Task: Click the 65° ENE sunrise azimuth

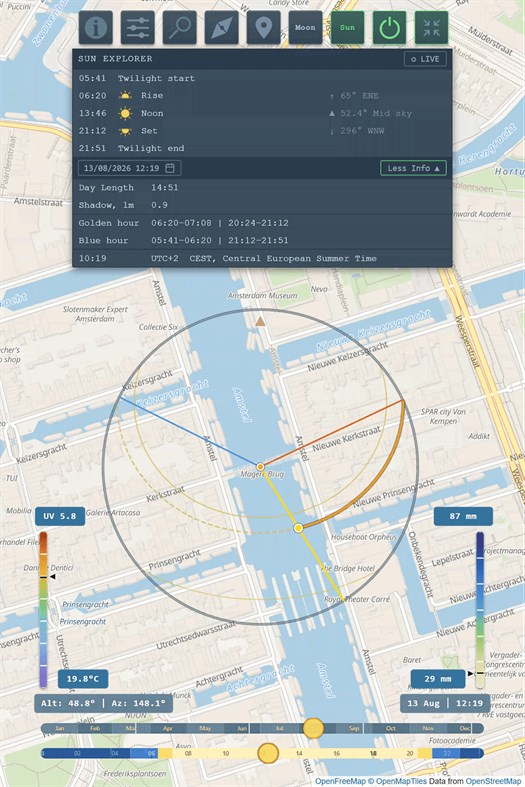Action: coord(359,96)
